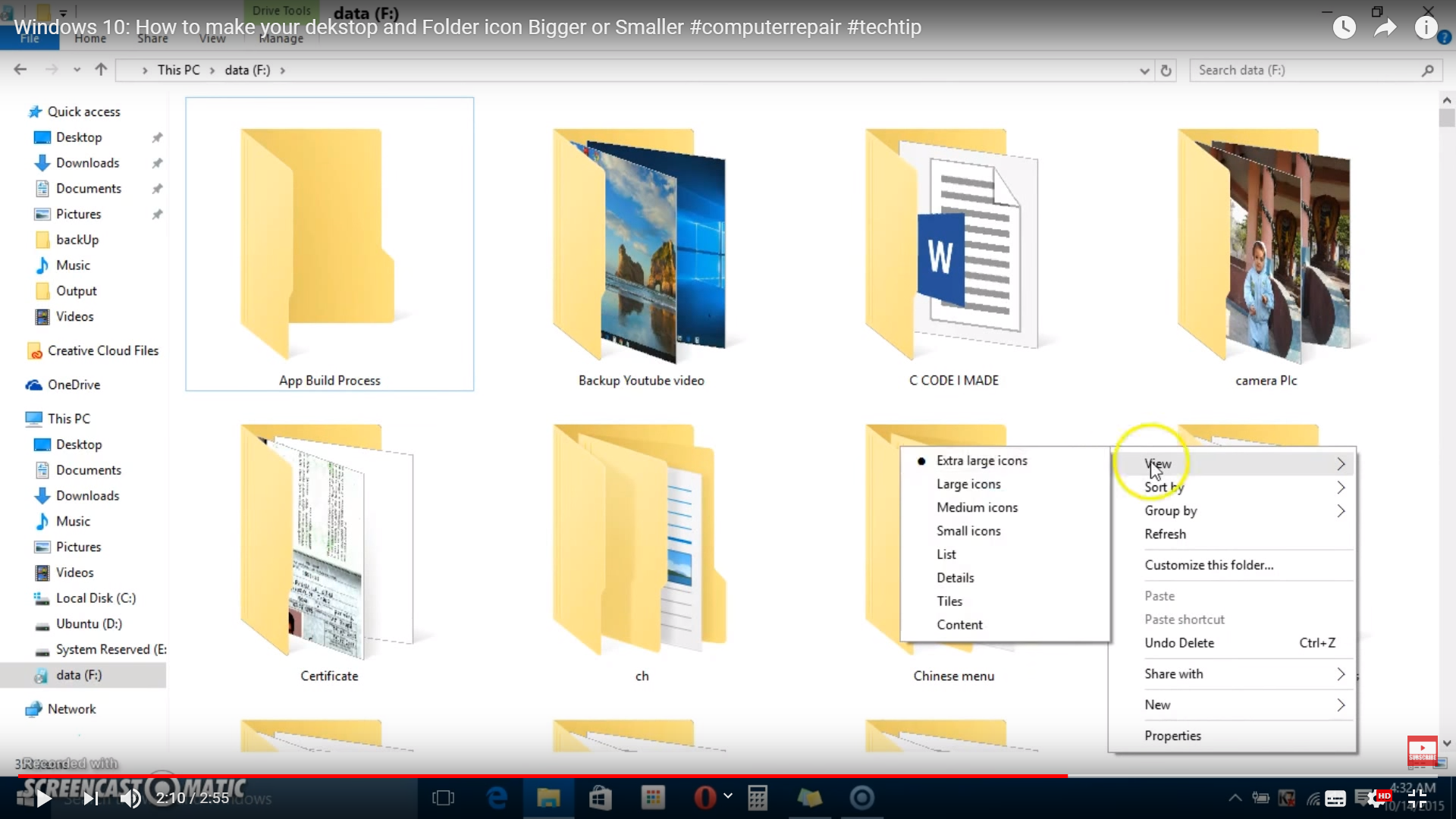Open Edge browser on taskbar
The height and width of the screenshot is (819, 1456).
click(497, 799)
